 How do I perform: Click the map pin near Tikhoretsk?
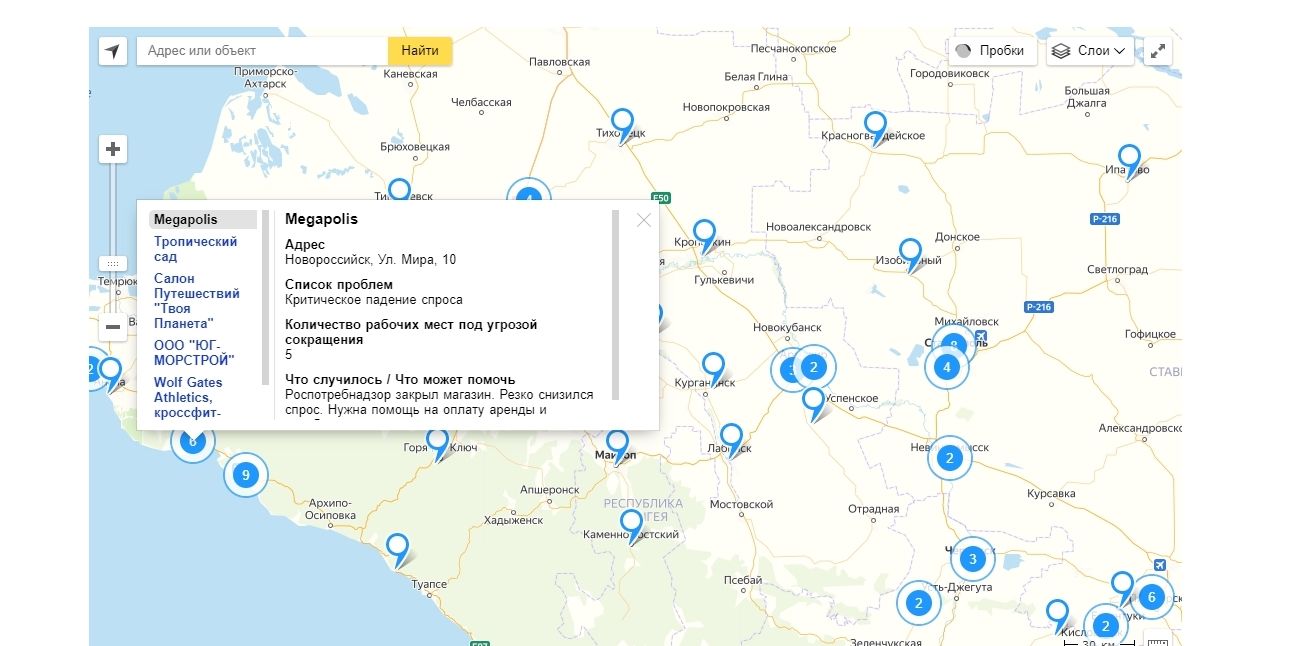pyautogui.click(x=622, y=124)
